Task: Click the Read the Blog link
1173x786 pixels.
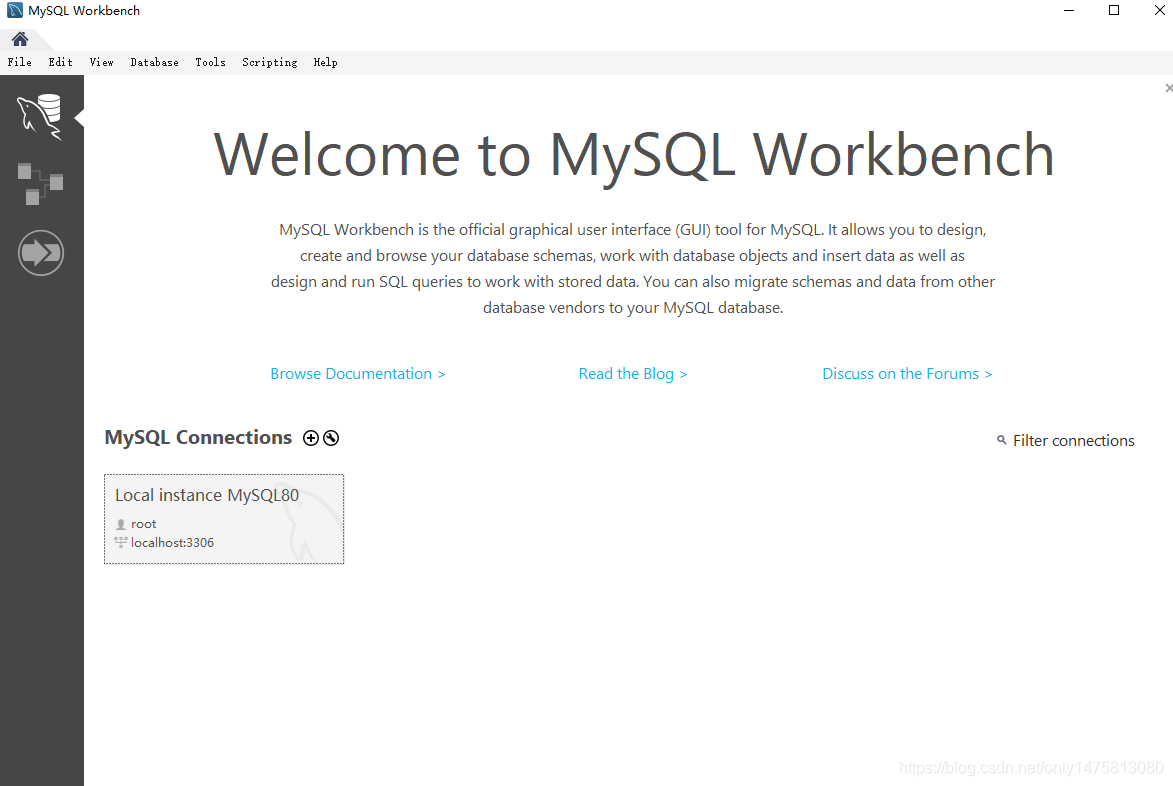Action: point(633,374)
